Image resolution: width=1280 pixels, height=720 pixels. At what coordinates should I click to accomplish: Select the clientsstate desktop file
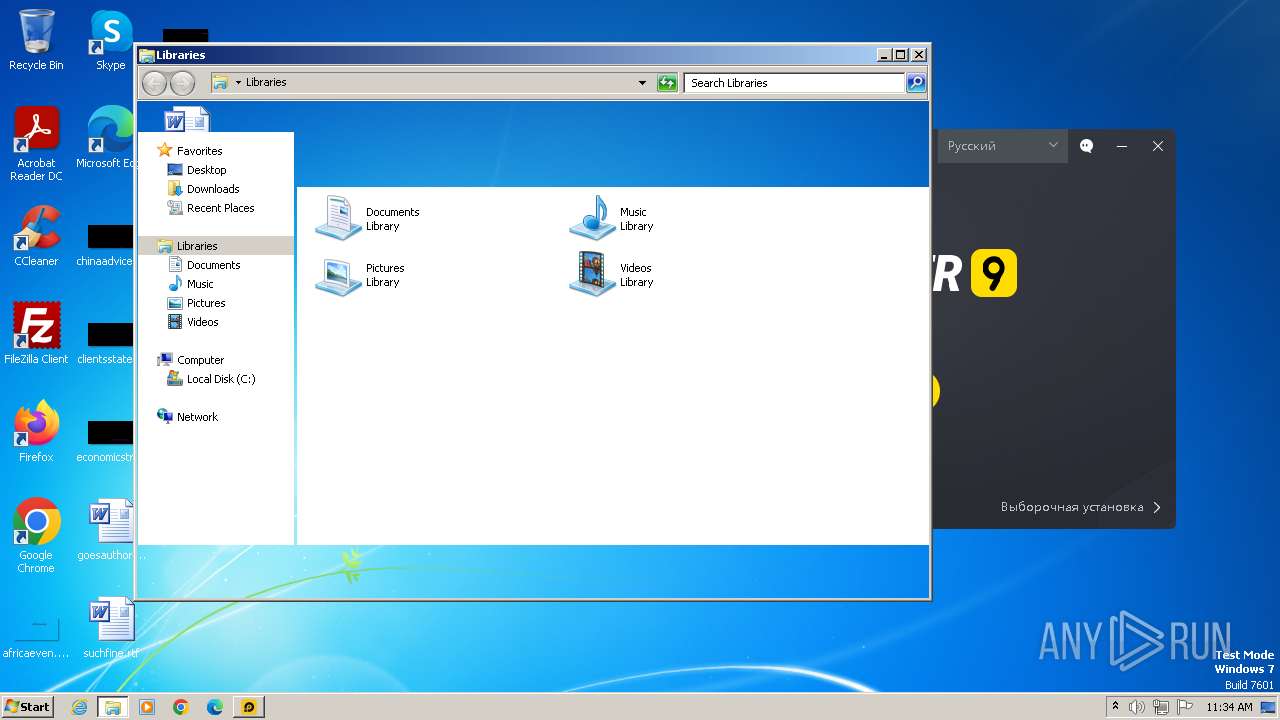coord(106,344)
